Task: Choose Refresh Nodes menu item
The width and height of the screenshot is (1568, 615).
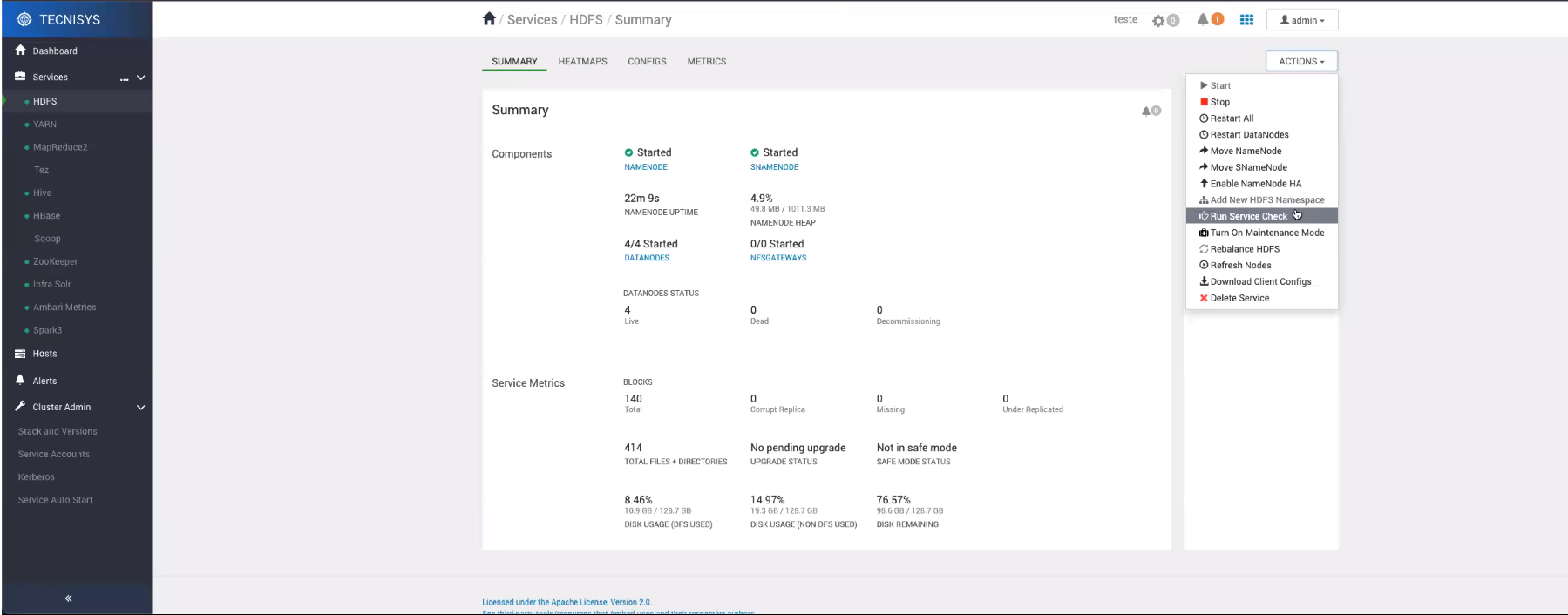Action: (1261, 266)
